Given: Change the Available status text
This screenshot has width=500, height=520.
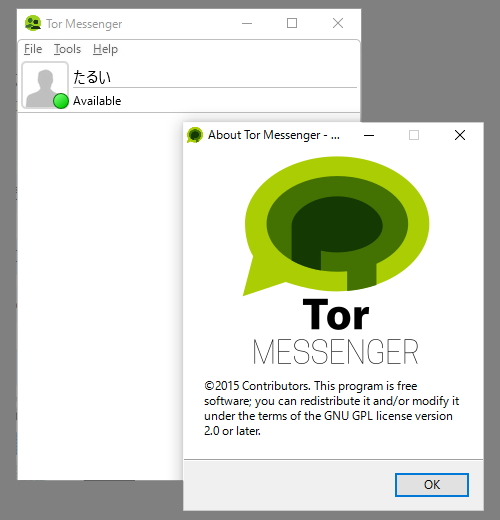Looking at the screenshot, I should (x=97, y=101).
